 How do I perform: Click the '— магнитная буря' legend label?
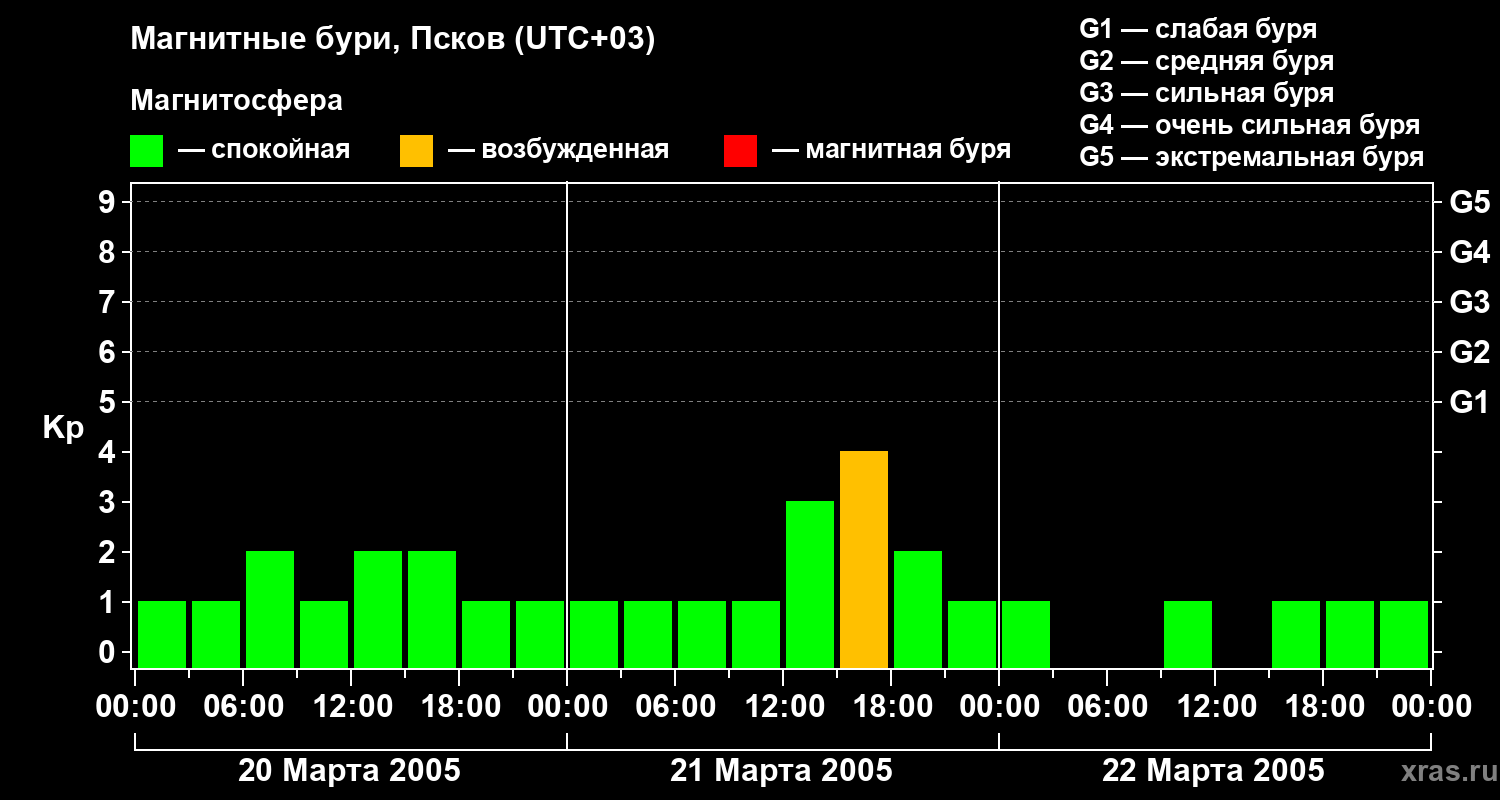tap(891, 150)
